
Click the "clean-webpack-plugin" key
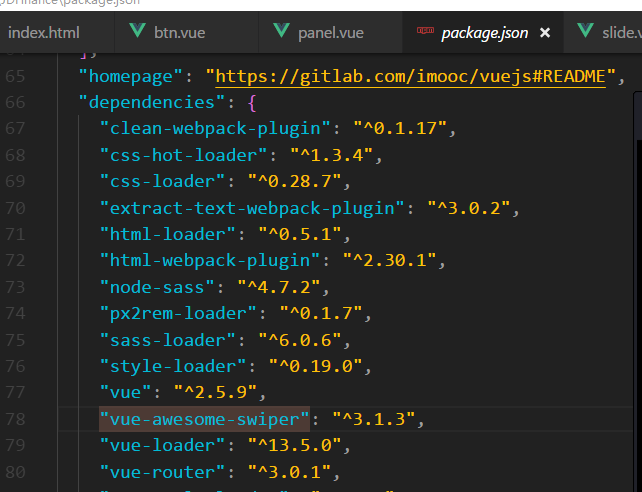215,129
